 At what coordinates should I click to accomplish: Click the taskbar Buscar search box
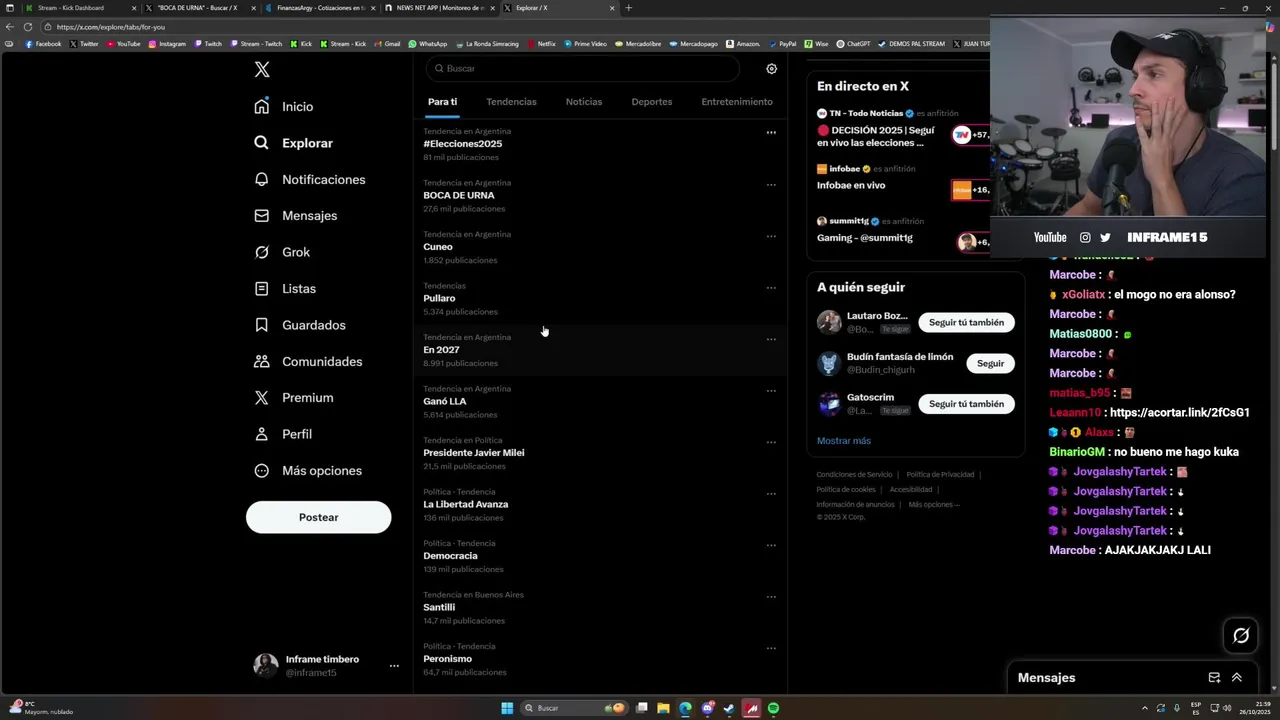[x=573, y=708]
